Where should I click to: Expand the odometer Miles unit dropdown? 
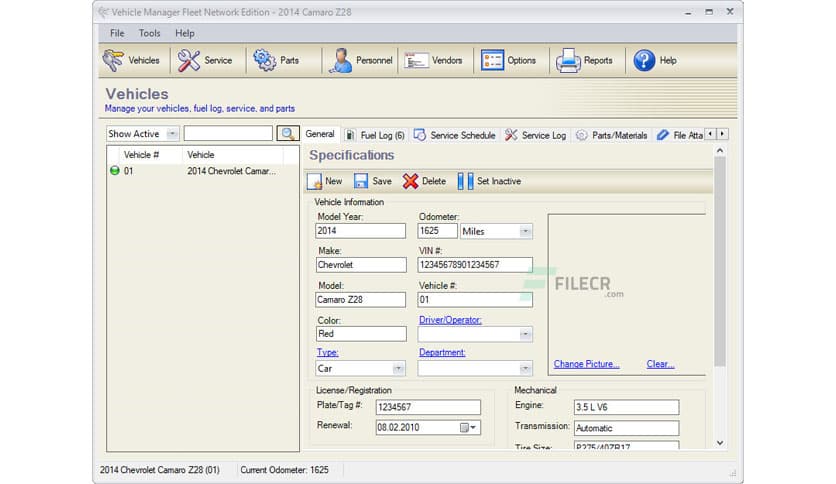click(x=525, y=231)
